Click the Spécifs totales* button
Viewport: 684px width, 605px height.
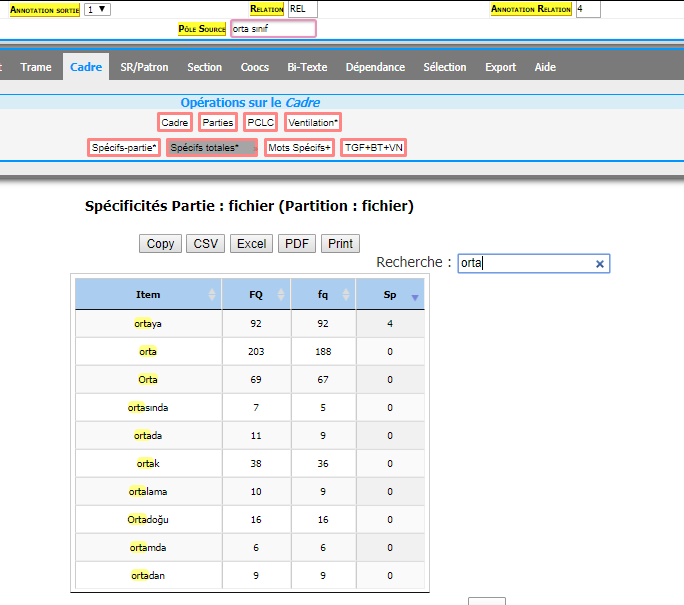click(x=204, y=148)
